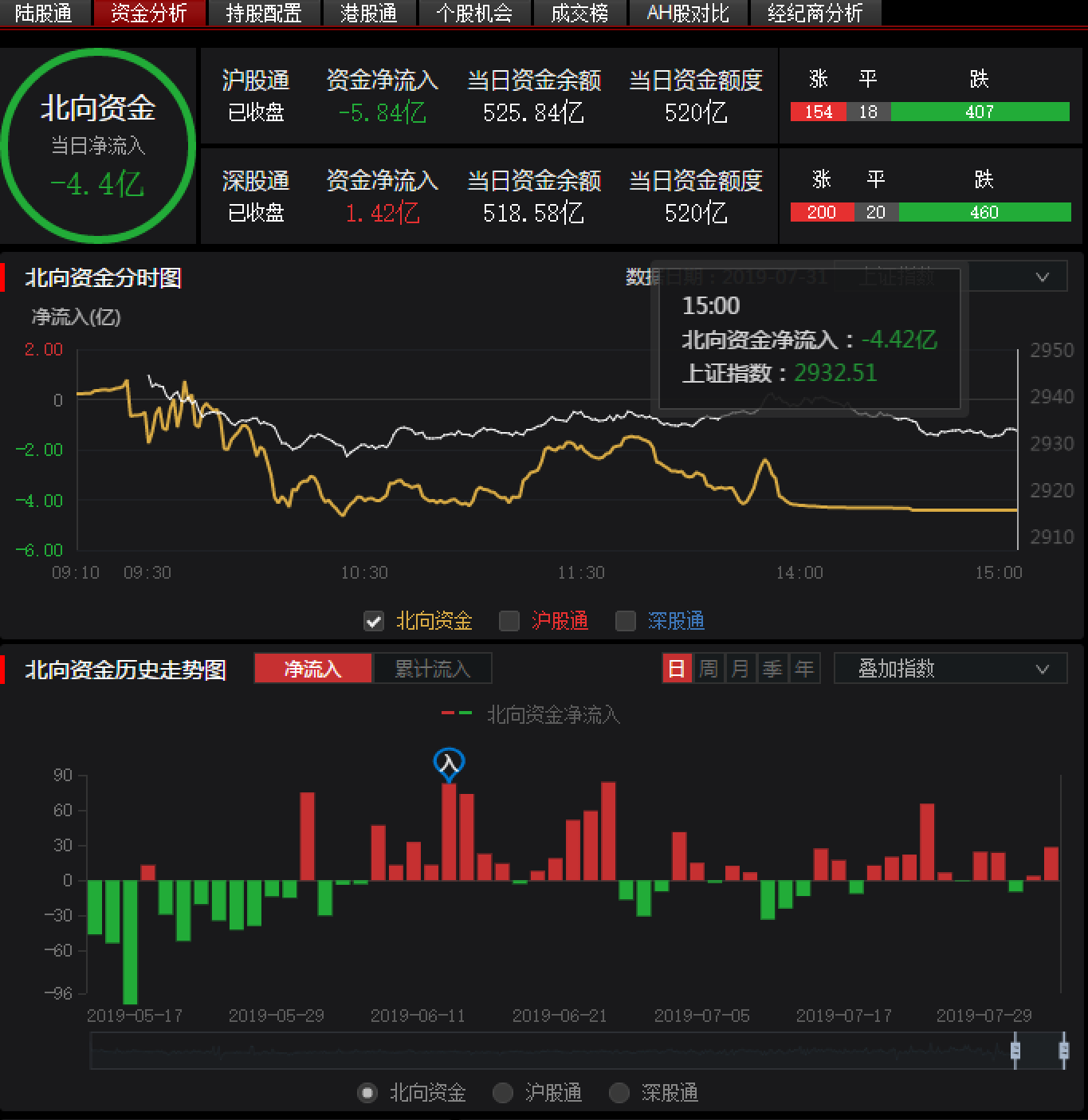This screenshot has width=1088, height=1120.
Task: Click the 10:30 time axis label
Action: (364, 572)
